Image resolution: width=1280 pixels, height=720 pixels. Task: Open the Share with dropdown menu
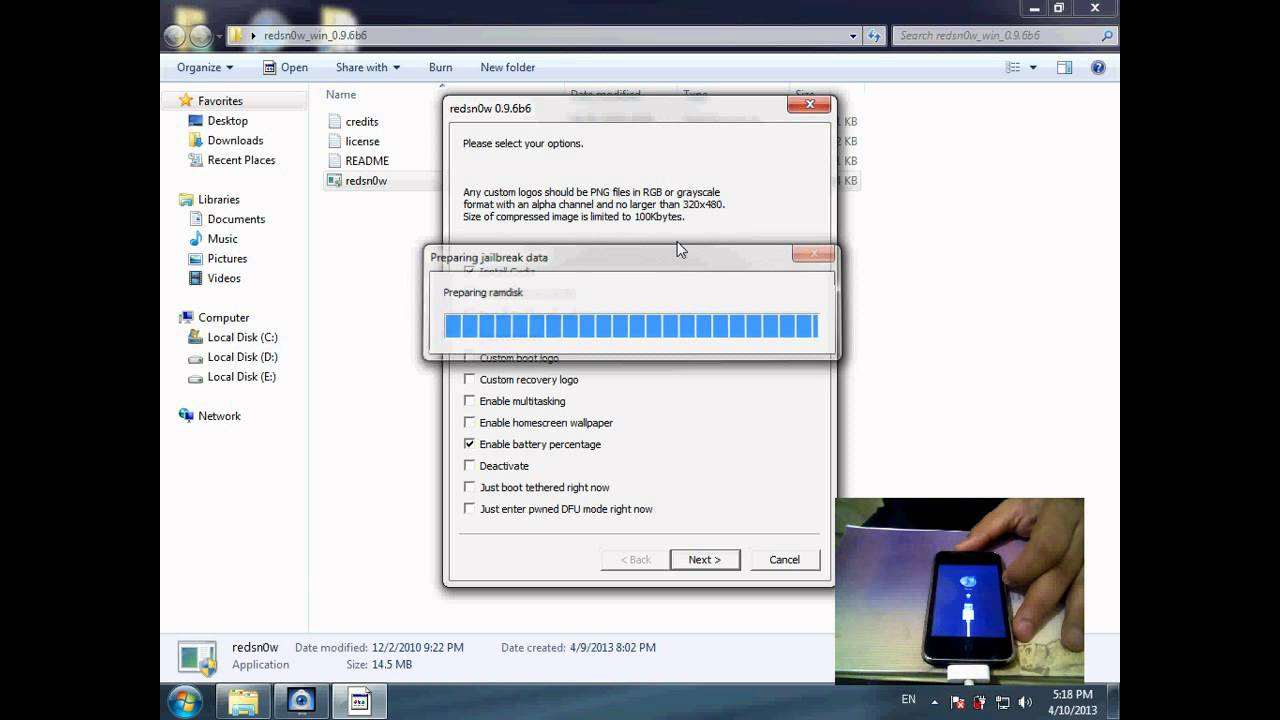point(368,68)
